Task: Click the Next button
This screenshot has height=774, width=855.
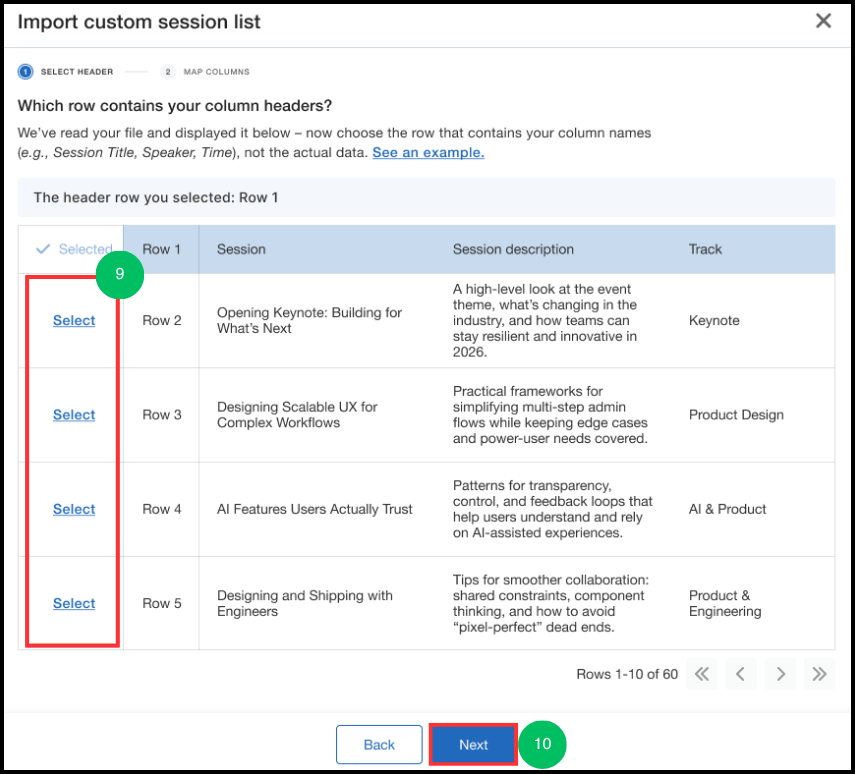Action: tap(473, 745)
